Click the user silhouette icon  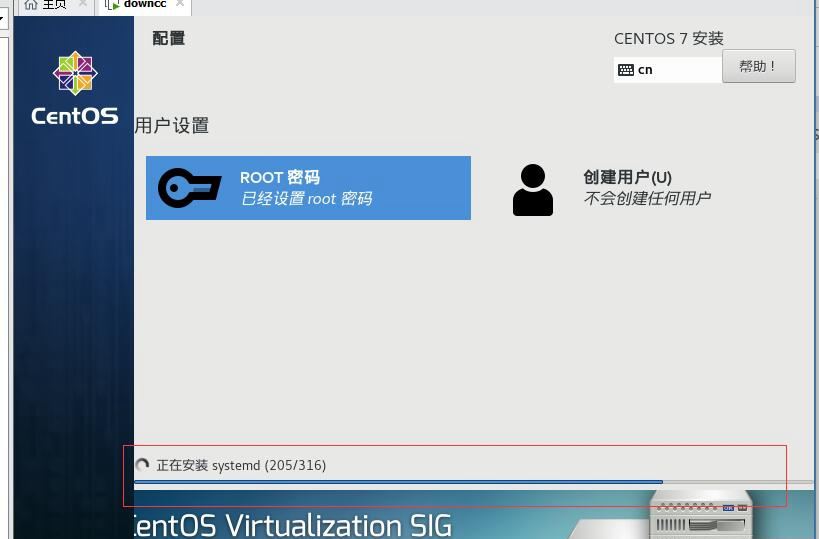click(x=533, y=190)
